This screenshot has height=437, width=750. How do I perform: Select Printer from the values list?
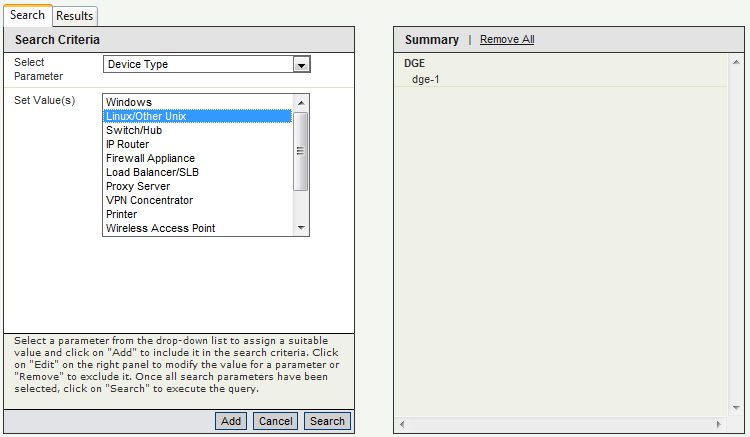click(x=122, y=214)
